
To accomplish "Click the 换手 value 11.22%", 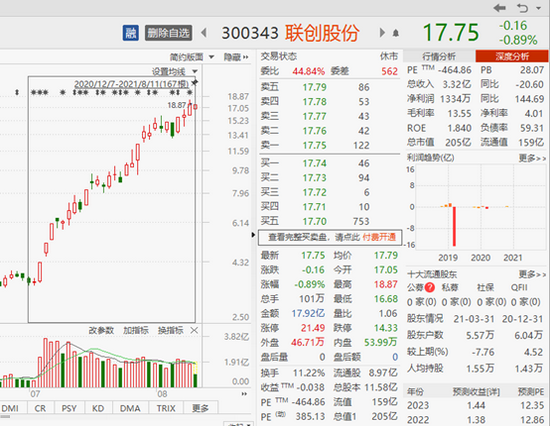I will pos(309,373).
